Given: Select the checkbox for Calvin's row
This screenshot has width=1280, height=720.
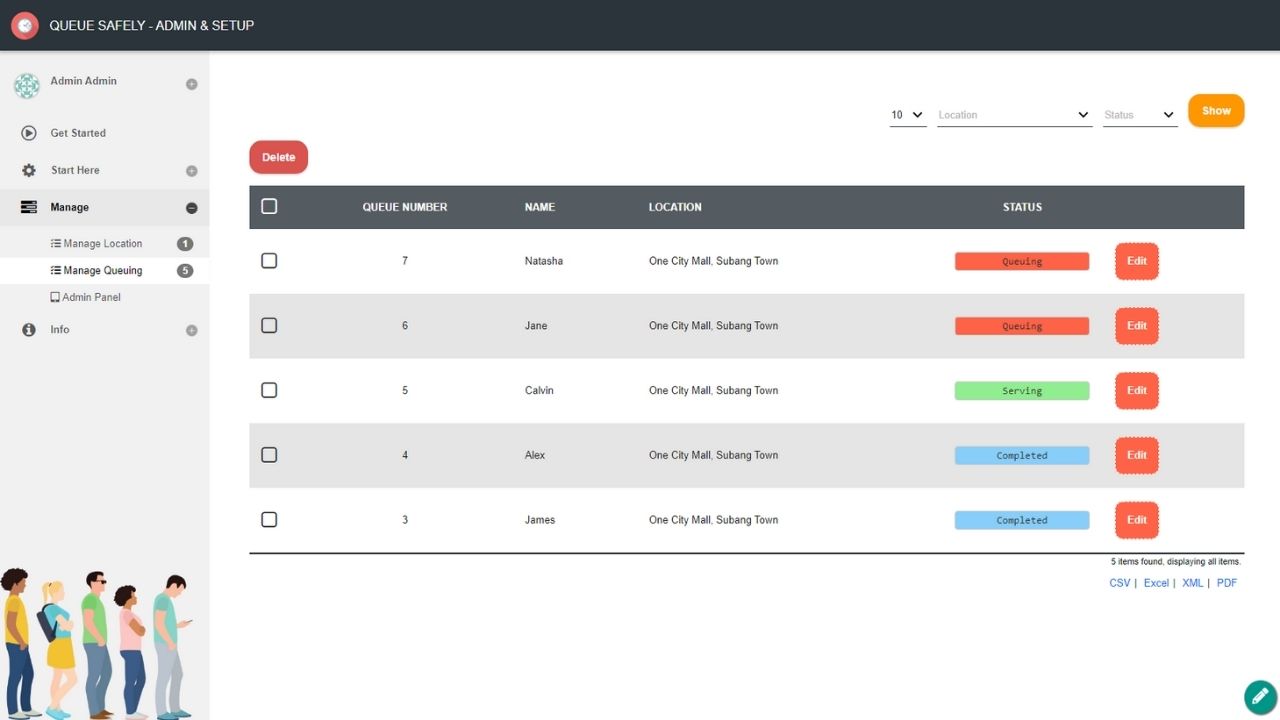Looking at the screenshot, I should tap(269, 390).
